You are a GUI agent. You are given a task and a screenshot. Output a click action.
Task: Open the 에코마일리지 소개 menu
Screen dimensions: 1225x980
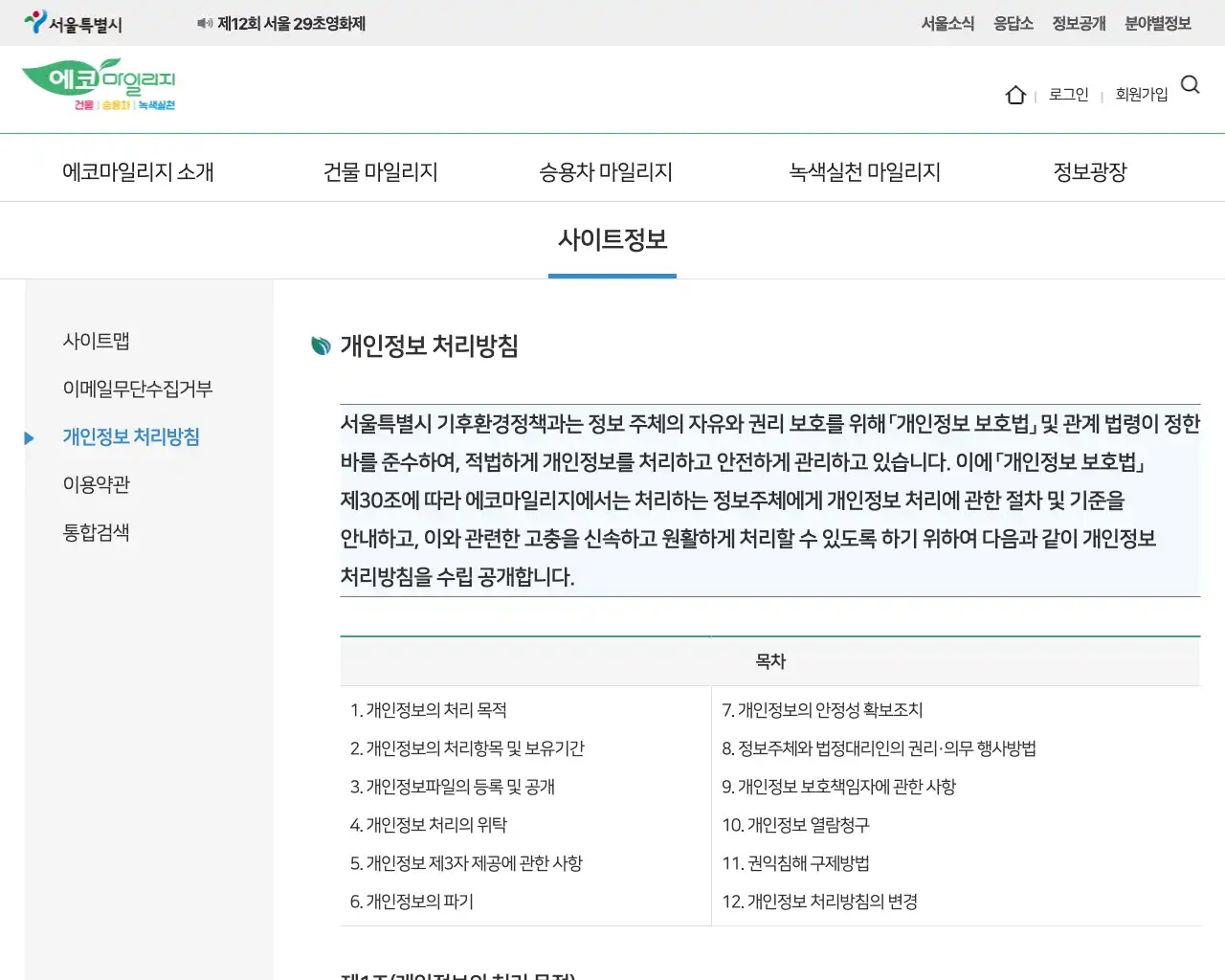[x=138, y=171]
